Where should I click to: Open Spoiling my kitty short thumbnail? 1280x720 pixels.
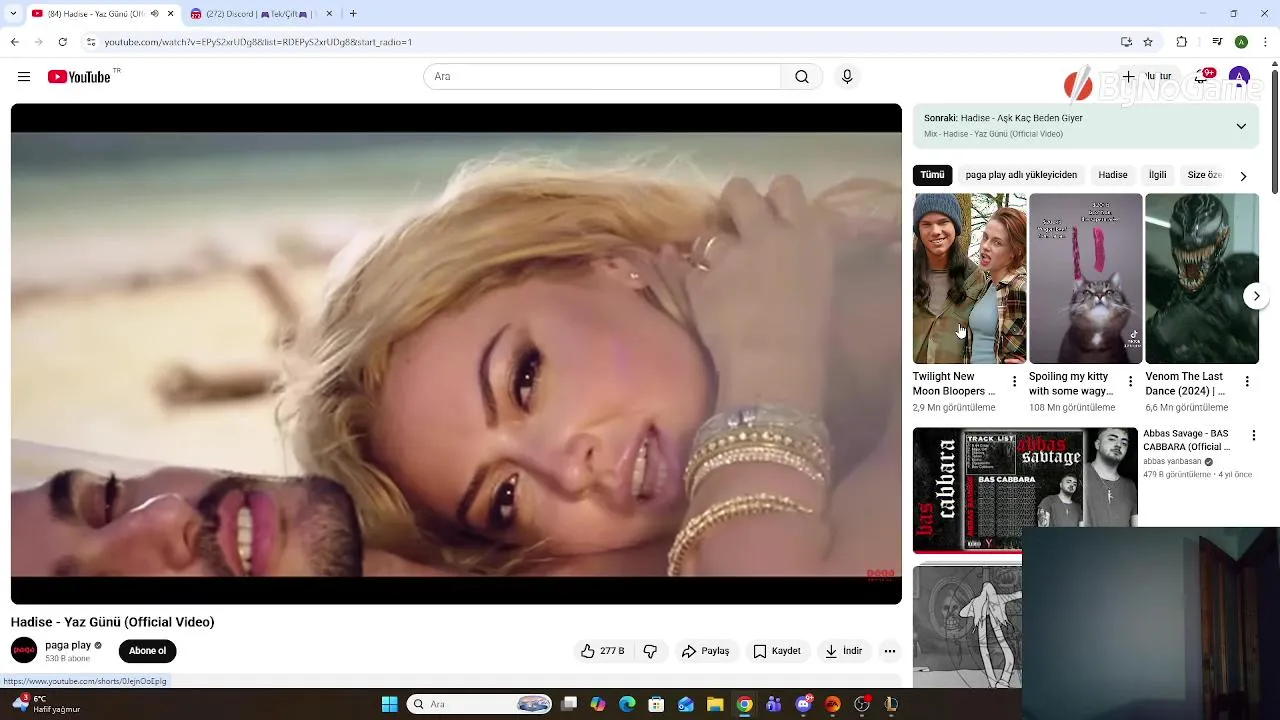coord(1085,279)
